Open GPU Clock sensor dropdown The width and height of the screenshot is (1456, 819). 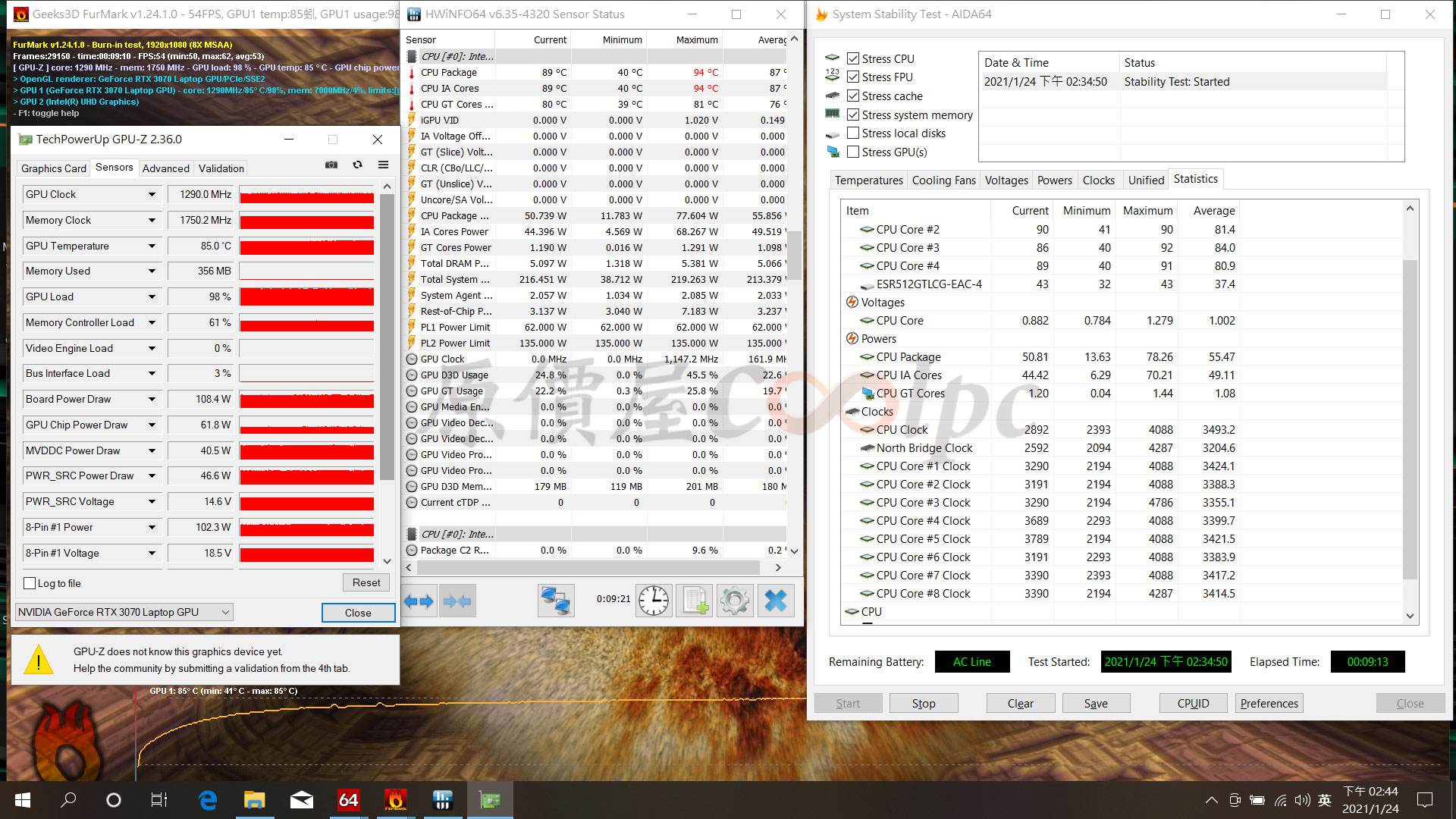(x=152, y=195)
